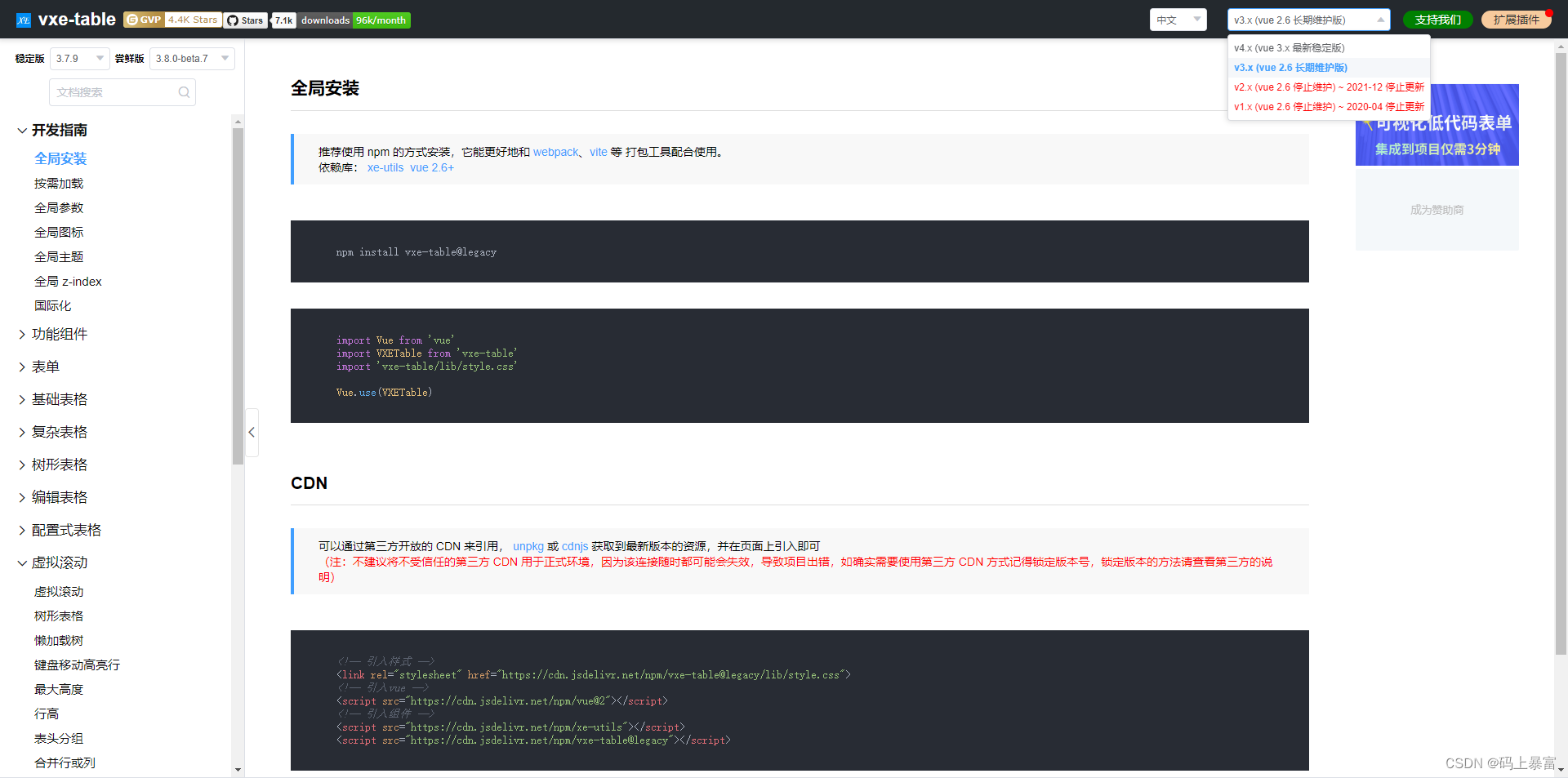1568x778 pixels.
Task: Click the 支持我们 button
Action: pyautogui.click(x=1437, y=20)
